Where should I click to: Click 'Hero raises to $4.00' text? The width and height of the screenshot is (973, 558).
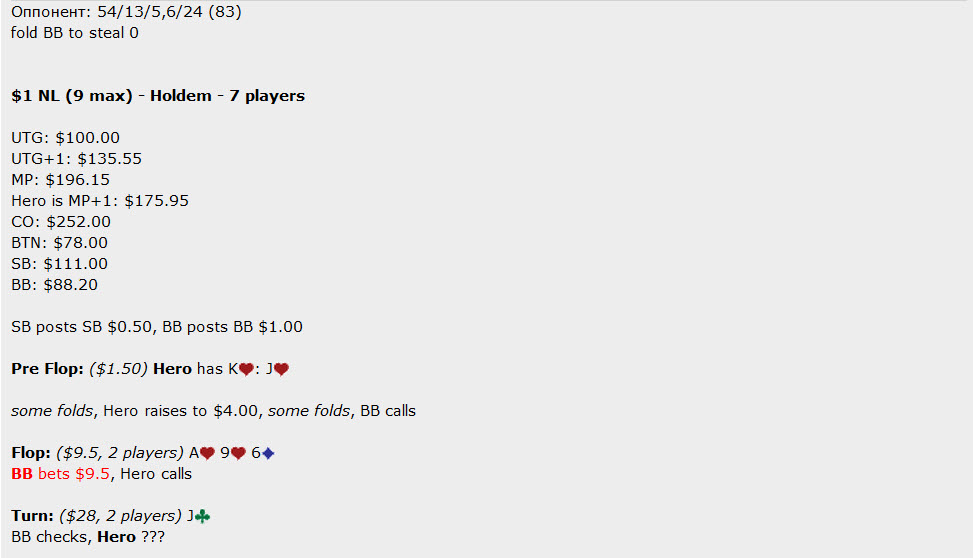pyautogui.click(x=181, y=411)
